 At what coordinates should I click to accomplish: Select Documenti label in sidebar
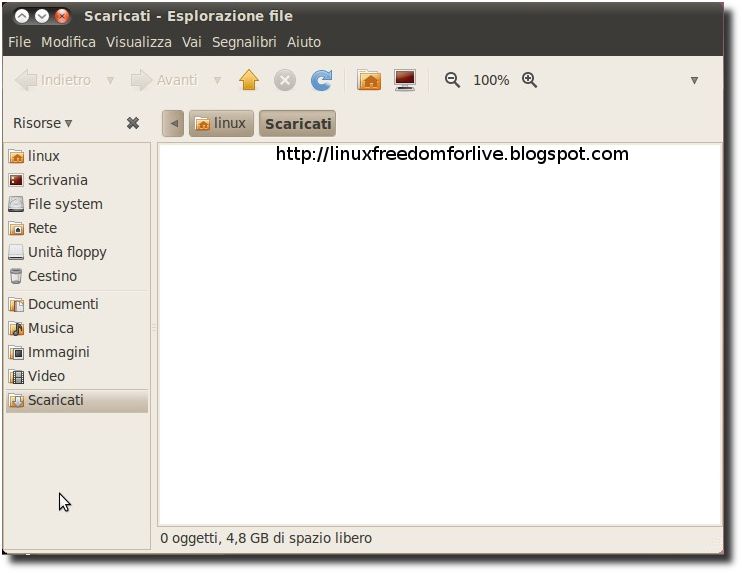(63, 304)
